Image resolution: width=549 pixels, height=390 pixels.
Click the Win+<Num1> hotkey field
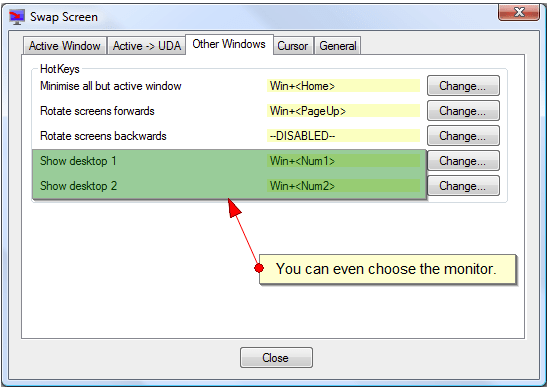pyautogui.click(x=343, y=161)
